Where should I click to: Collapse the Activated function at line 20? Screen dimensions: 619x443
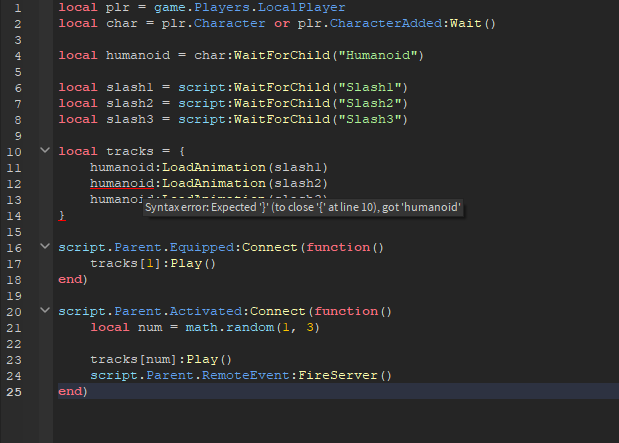(45, 310)
